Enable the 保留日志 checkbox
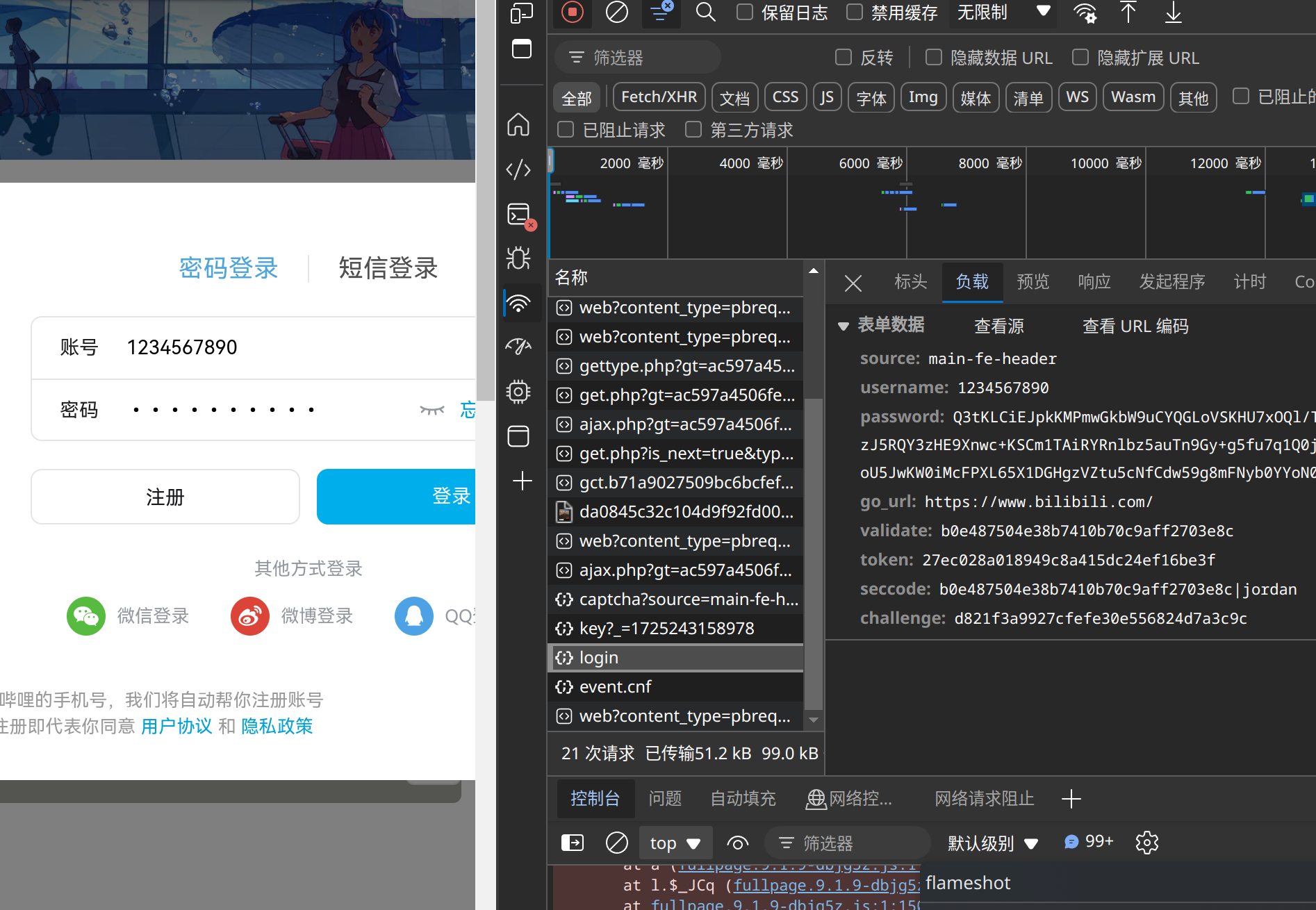This screenshot has width=1316, height=910. 745,12
